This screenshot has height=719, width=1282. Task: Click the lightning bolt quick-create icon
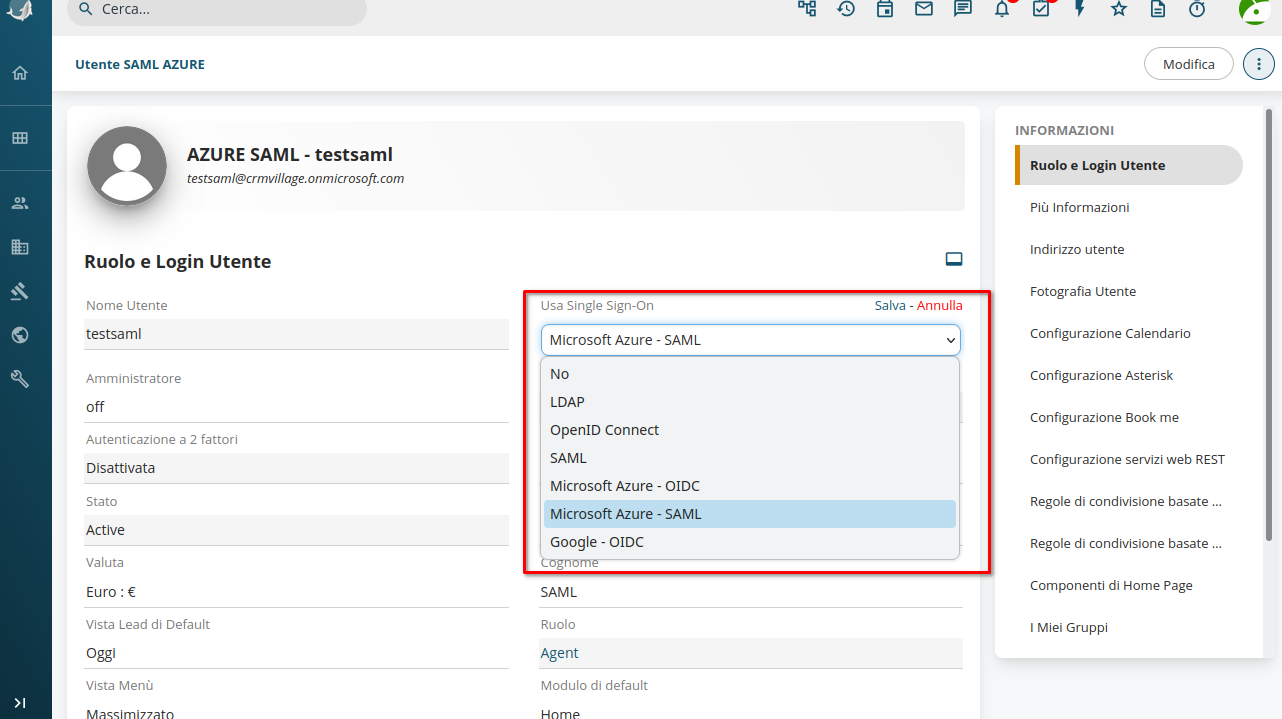click(x=1080, y=9)
